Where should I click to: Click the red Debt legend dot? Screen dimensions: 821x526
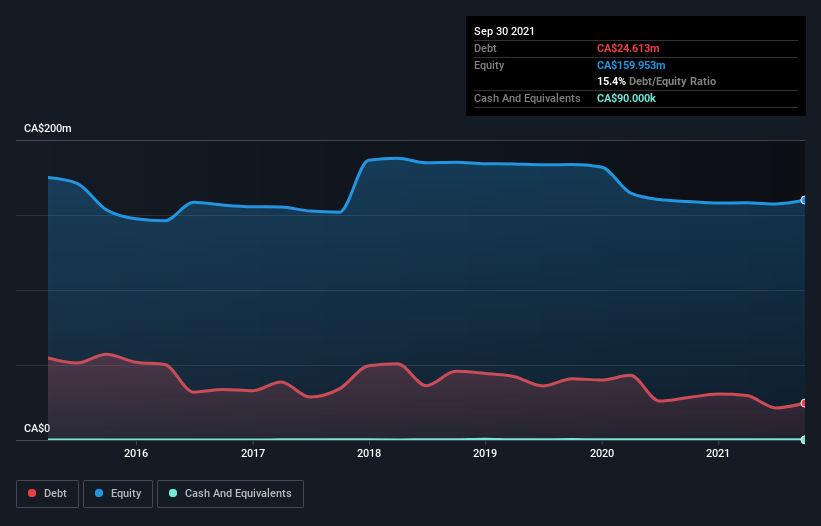click(x=32, y=493)
